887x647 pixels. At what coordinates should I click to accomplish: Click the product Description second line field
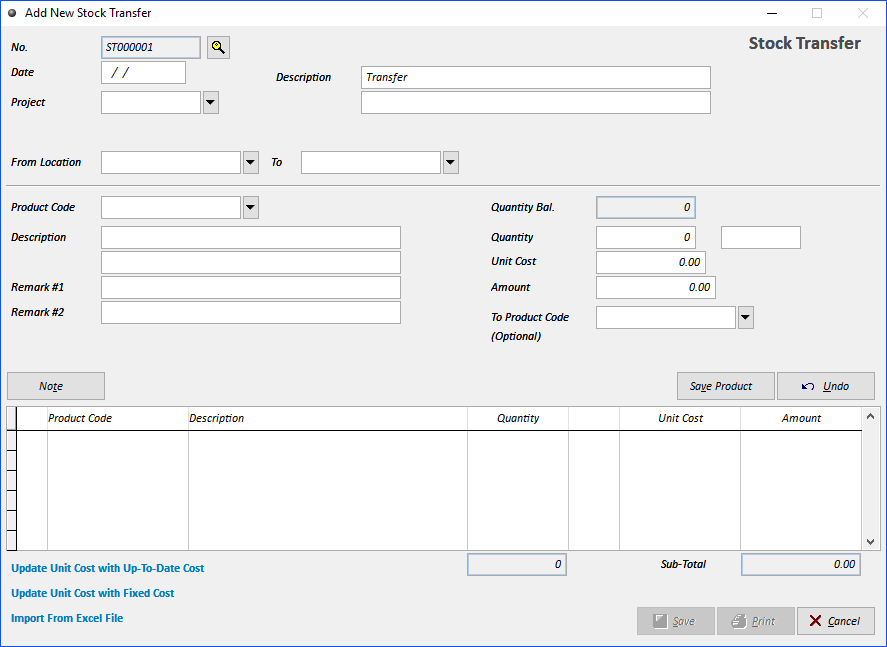pos(251,262)
